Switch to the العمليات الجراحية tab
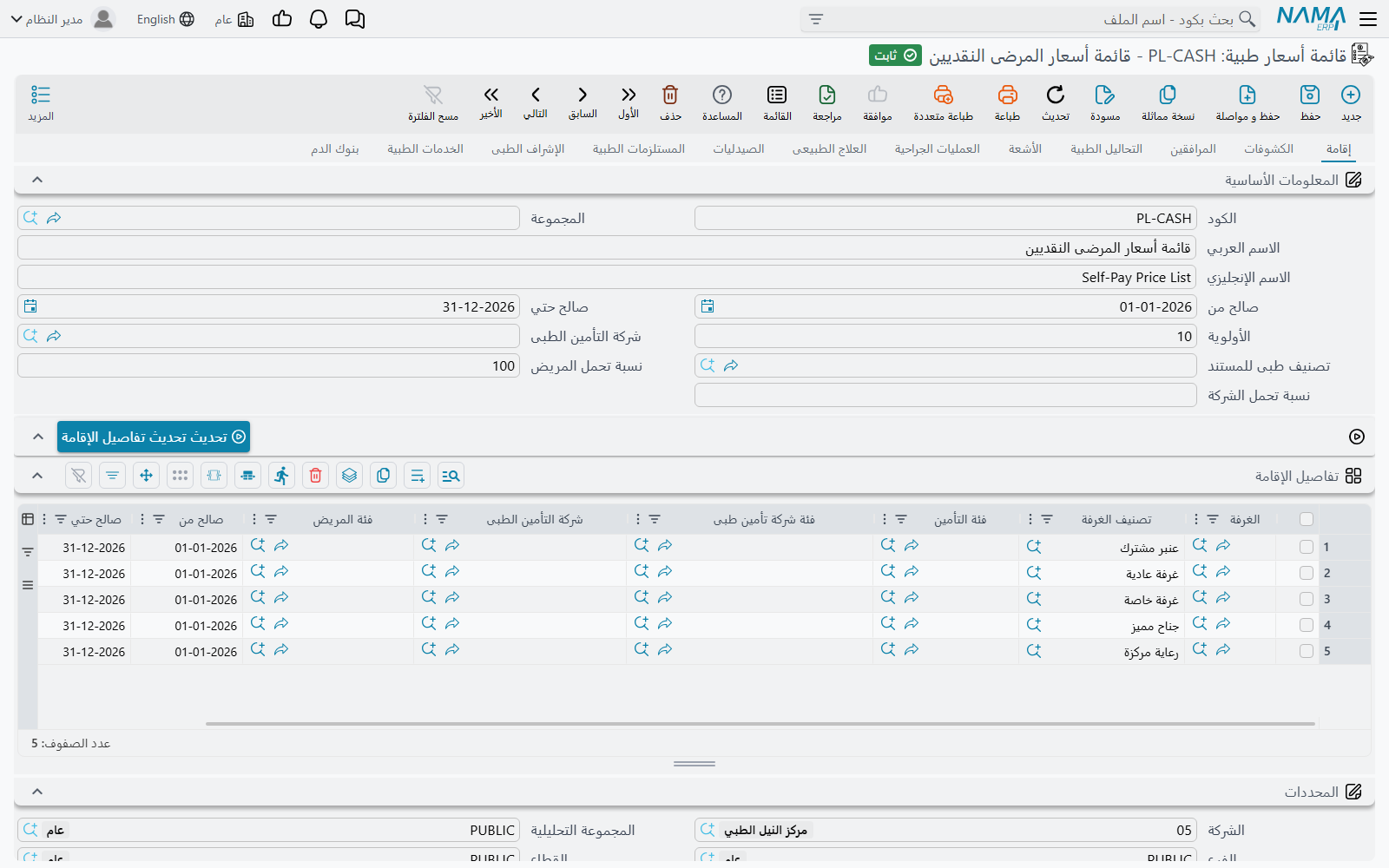This screenshot has height=868, width=1389. click(x=938, y=149)
